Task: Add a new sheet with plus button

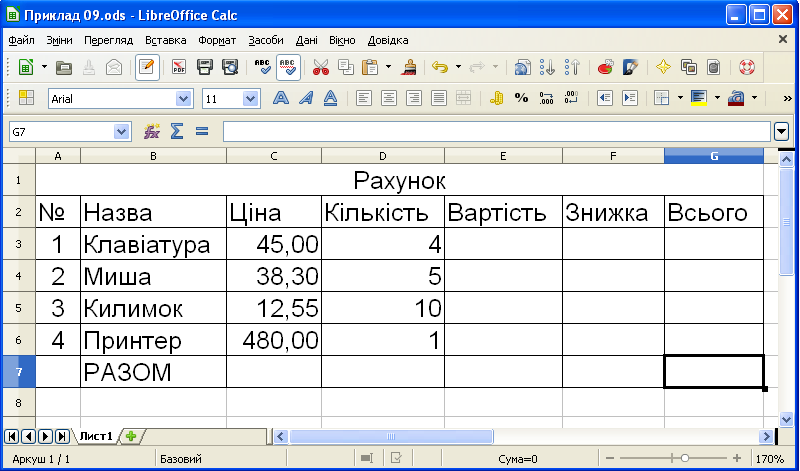Action: click(x=131, y=436)
